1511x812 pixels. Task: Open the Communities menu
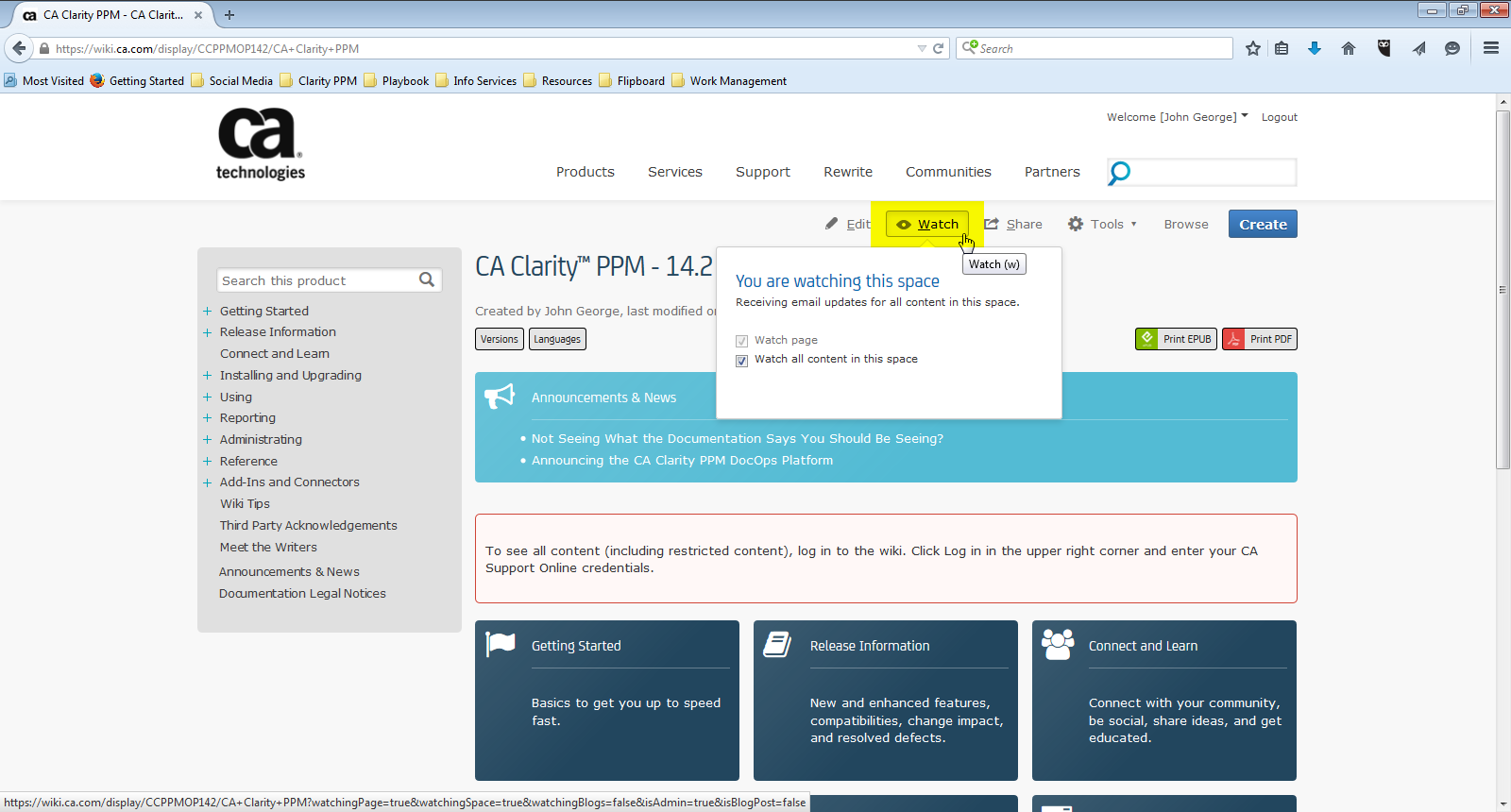pos(948,172)
